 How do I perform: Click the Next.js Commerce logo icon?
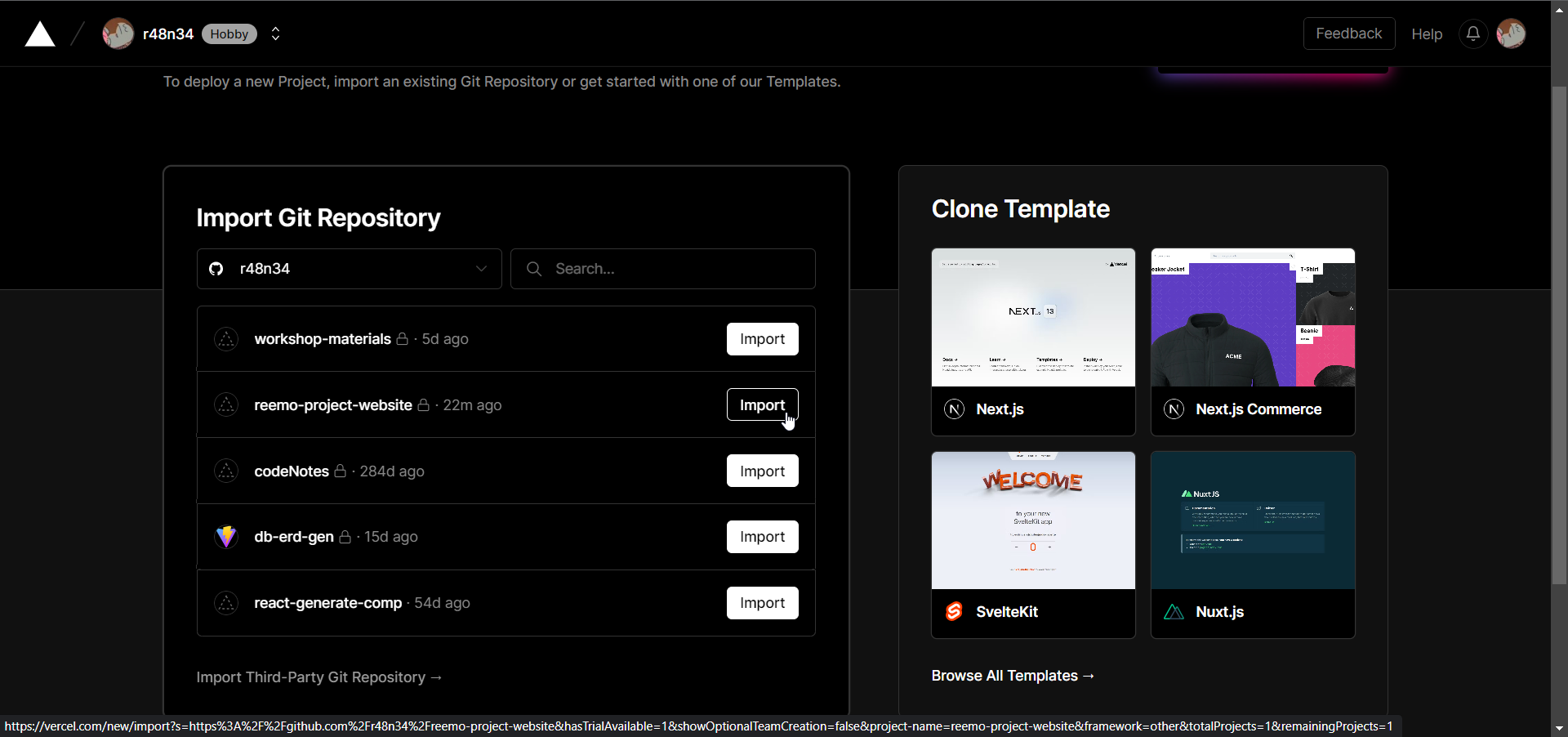click(1174, 409)
